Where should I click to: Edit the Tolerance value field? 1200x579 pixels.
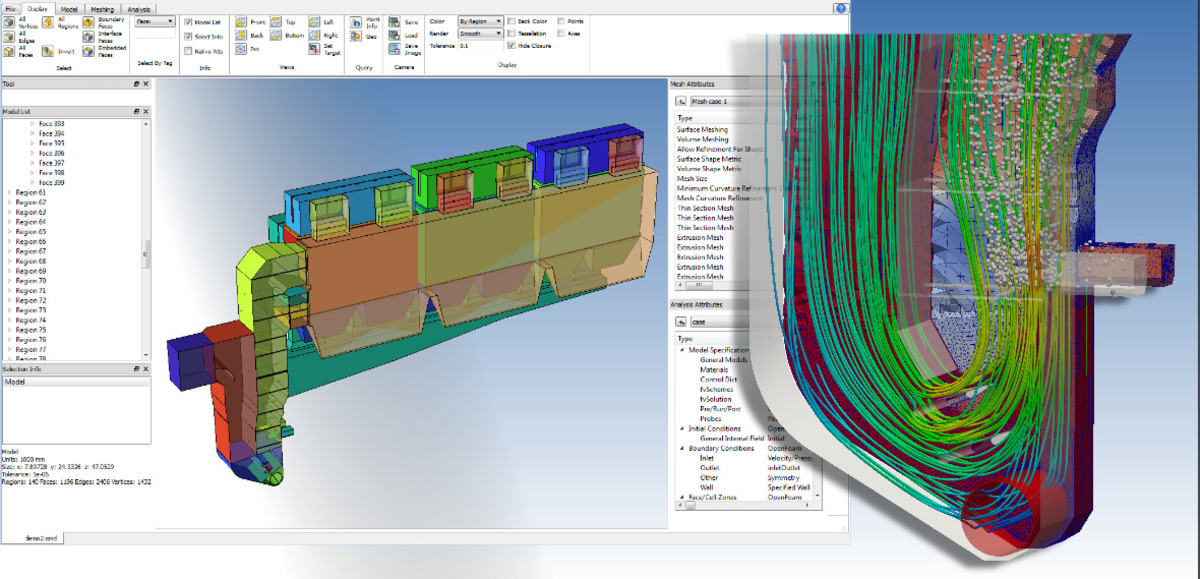point(480,45)
